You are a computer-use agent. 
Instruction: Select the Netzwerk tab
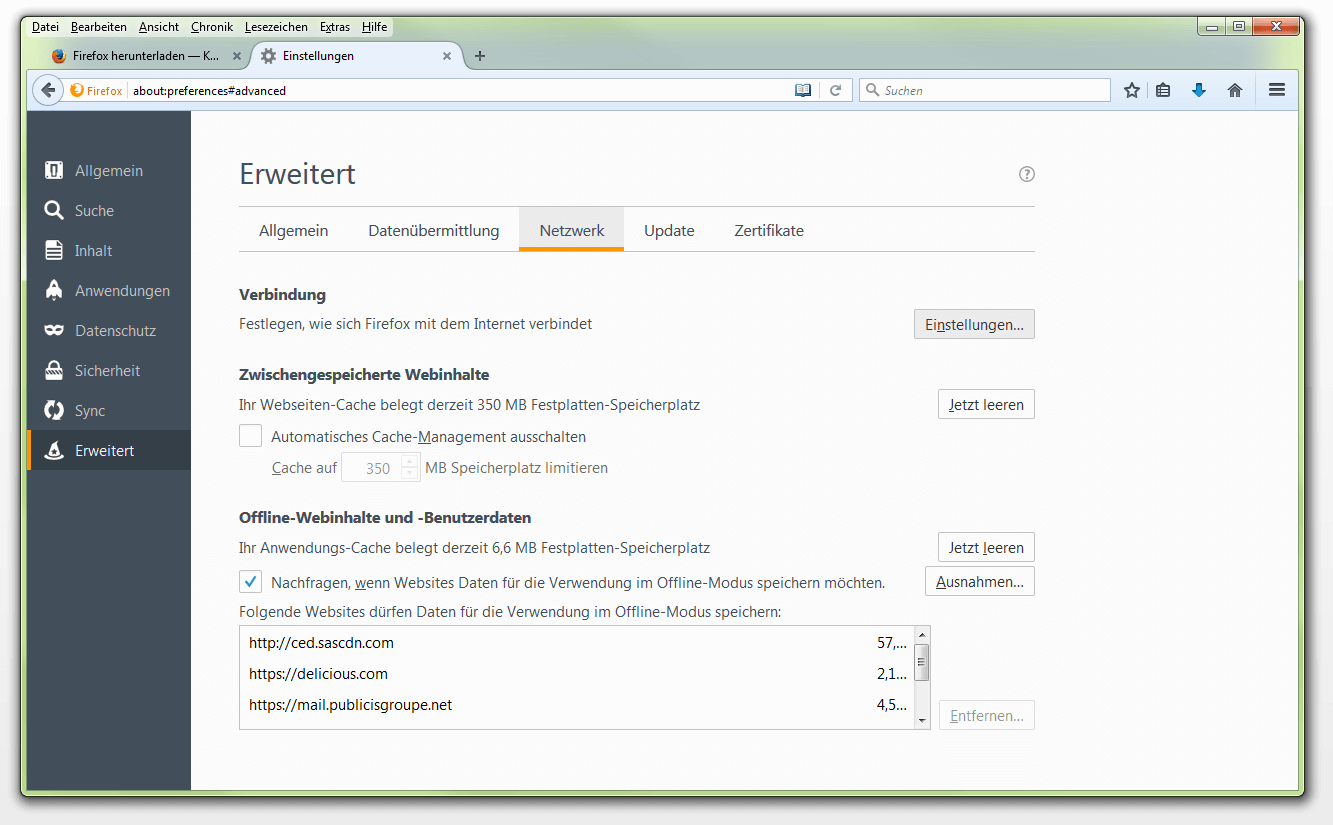point(572,230)
